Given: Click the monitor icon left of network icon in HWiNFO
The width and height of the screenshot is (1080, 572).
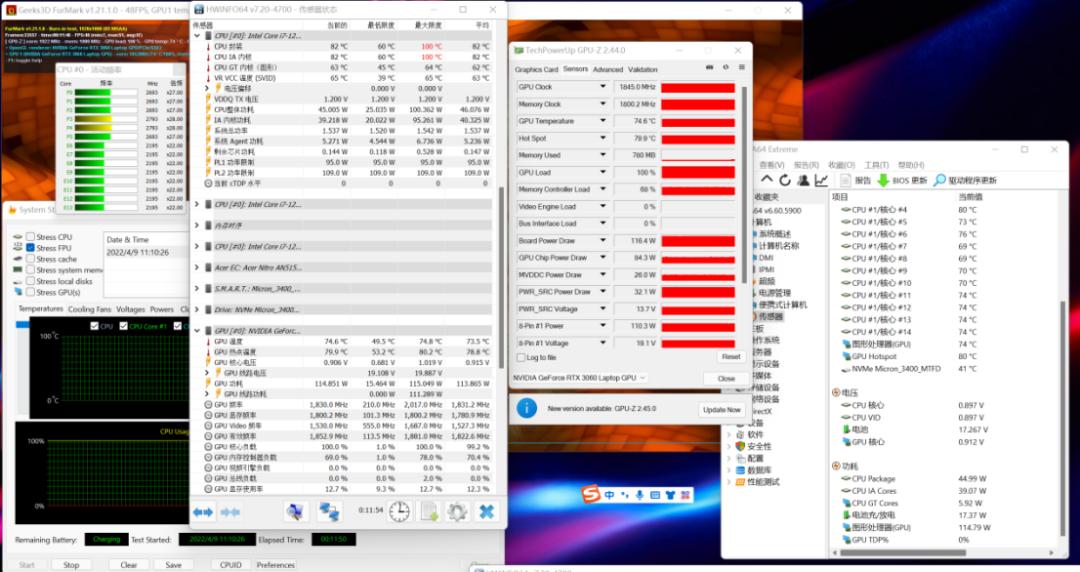Looking at the screenshot, I should [x=295, y=511].
